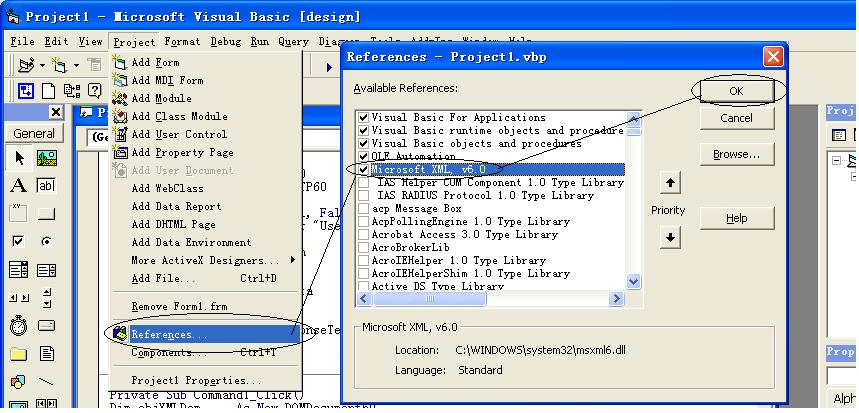Select the OptionButton control tool

tap(47, 241)
